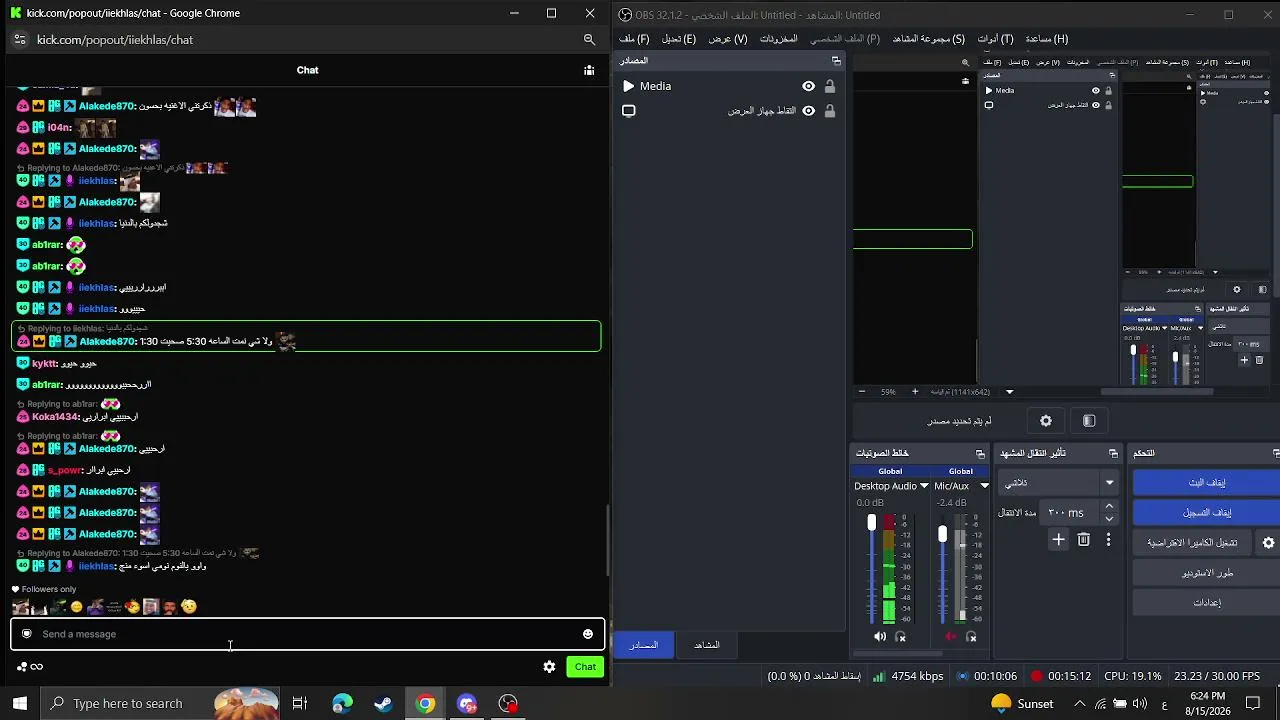Image resolution: width=1280 pixels, height=720 pixels.
Task: Switch to Sources tab at bottom
Action: coord(643,645)
